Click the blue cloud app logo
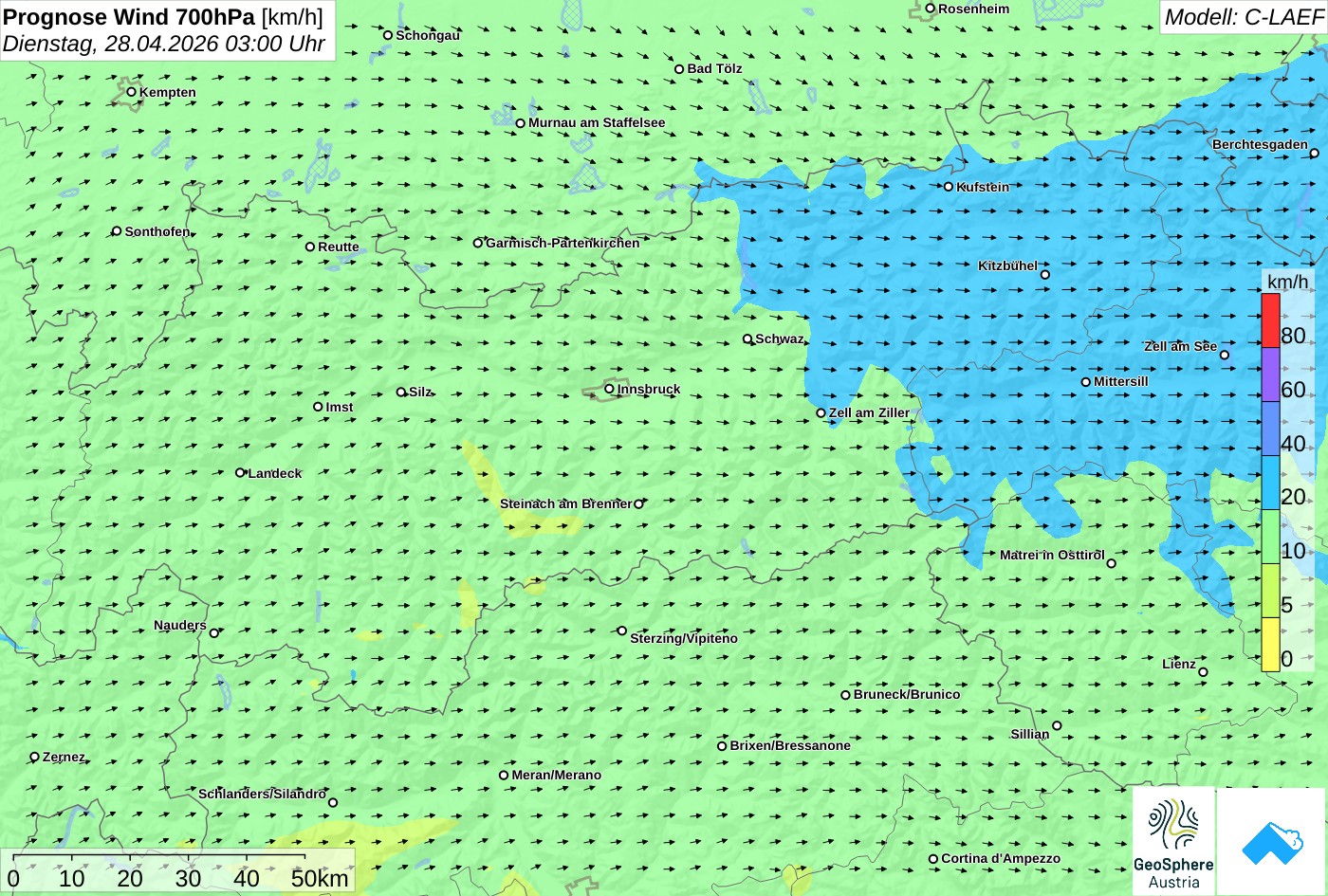Image resolution: width=1328 pixels, height=896 pixels. click(x=1272, y=841)
